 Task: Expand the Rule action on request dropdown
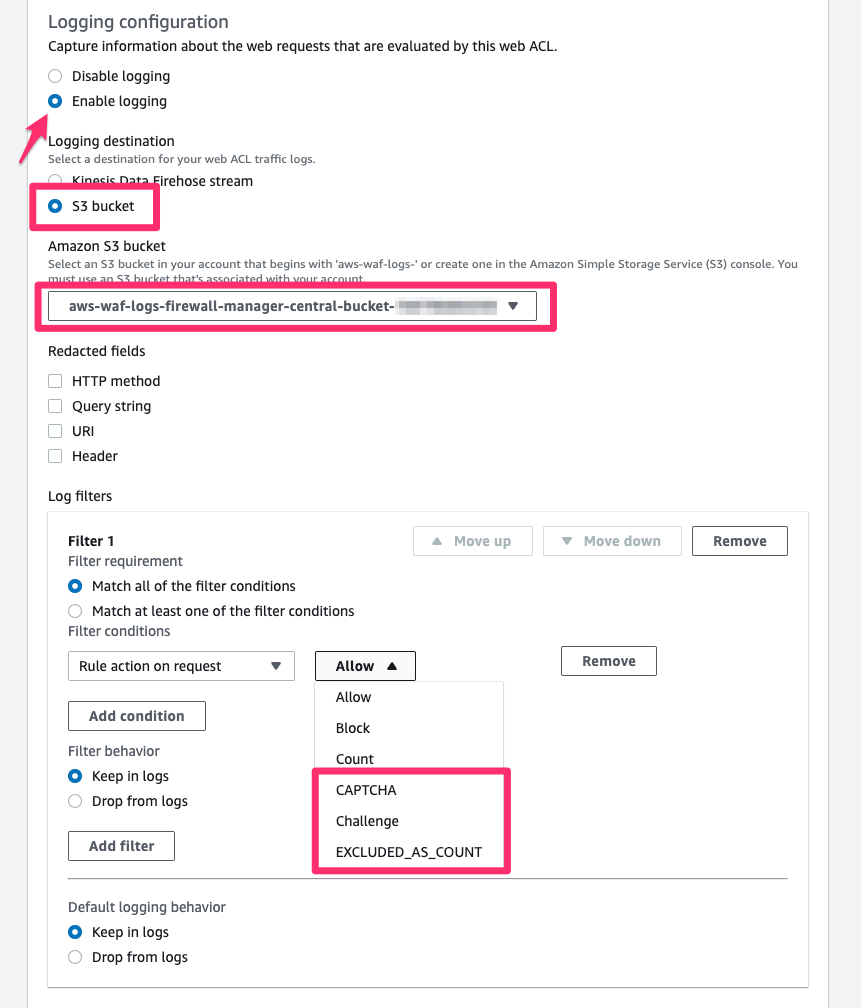click(x=181, y=666)
